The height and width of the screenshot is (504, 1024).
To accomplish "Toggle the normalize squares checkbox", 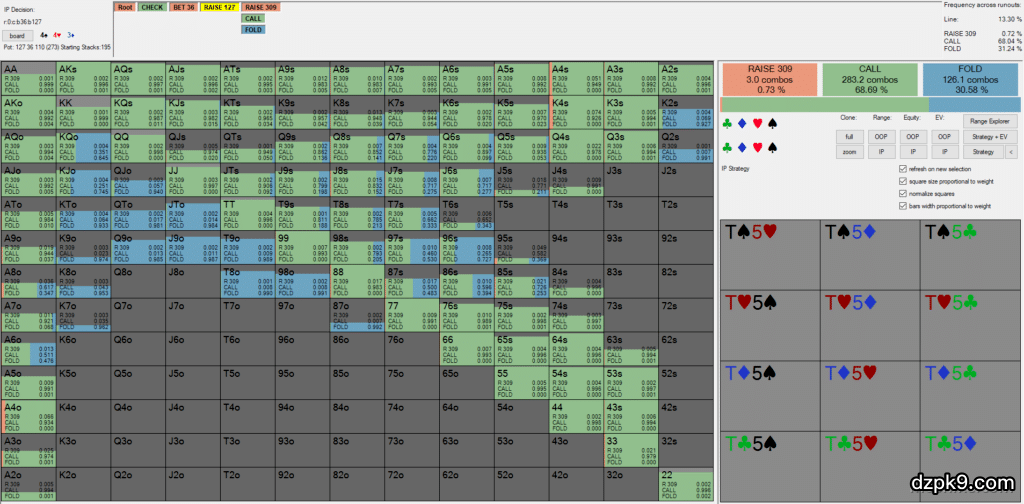I will [x=903, y=194].
